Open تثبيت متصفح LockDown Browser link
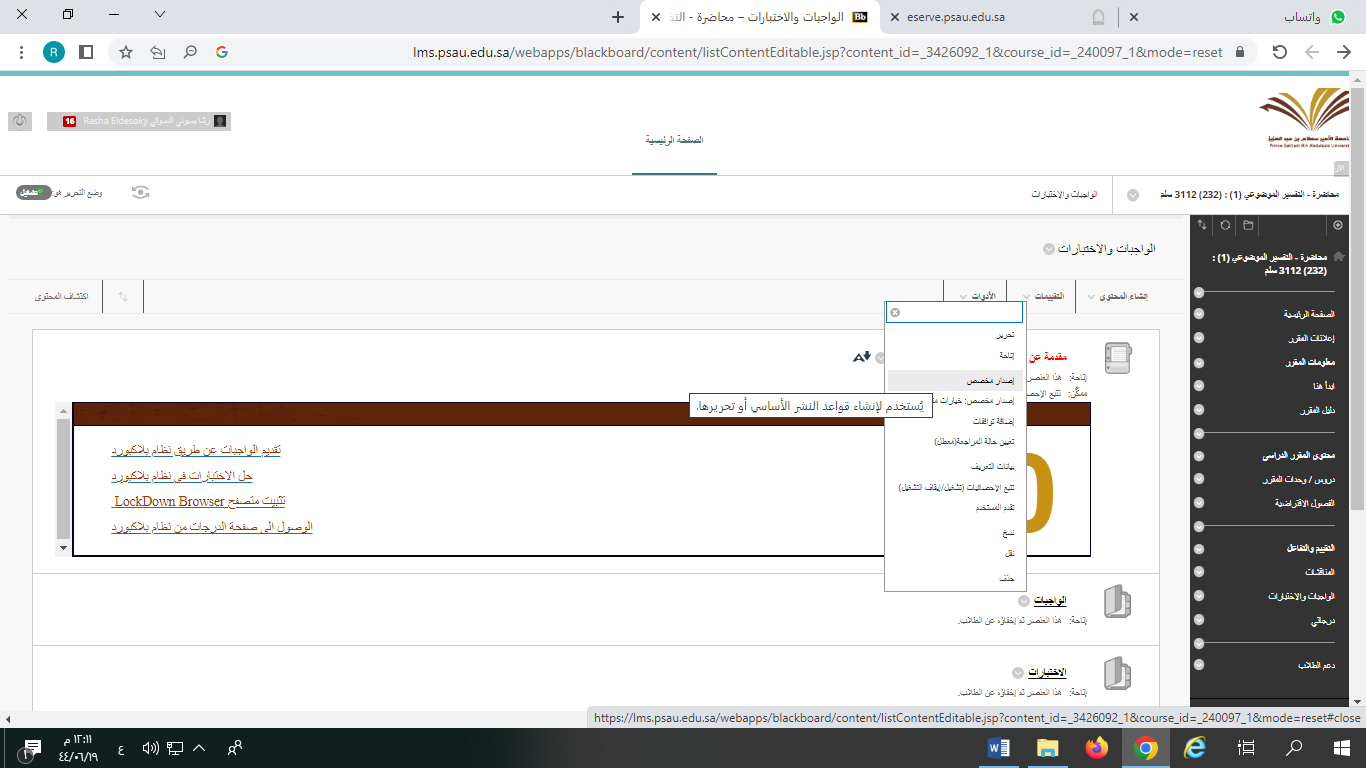Viewport: 1366px width, 768px height. click(198, 501)
